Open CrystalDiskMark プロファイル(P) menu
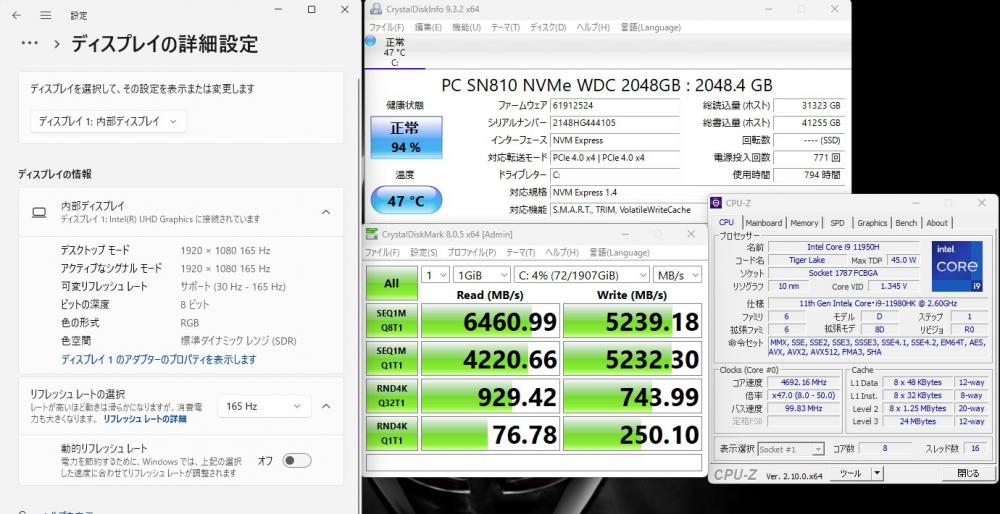 471,253
